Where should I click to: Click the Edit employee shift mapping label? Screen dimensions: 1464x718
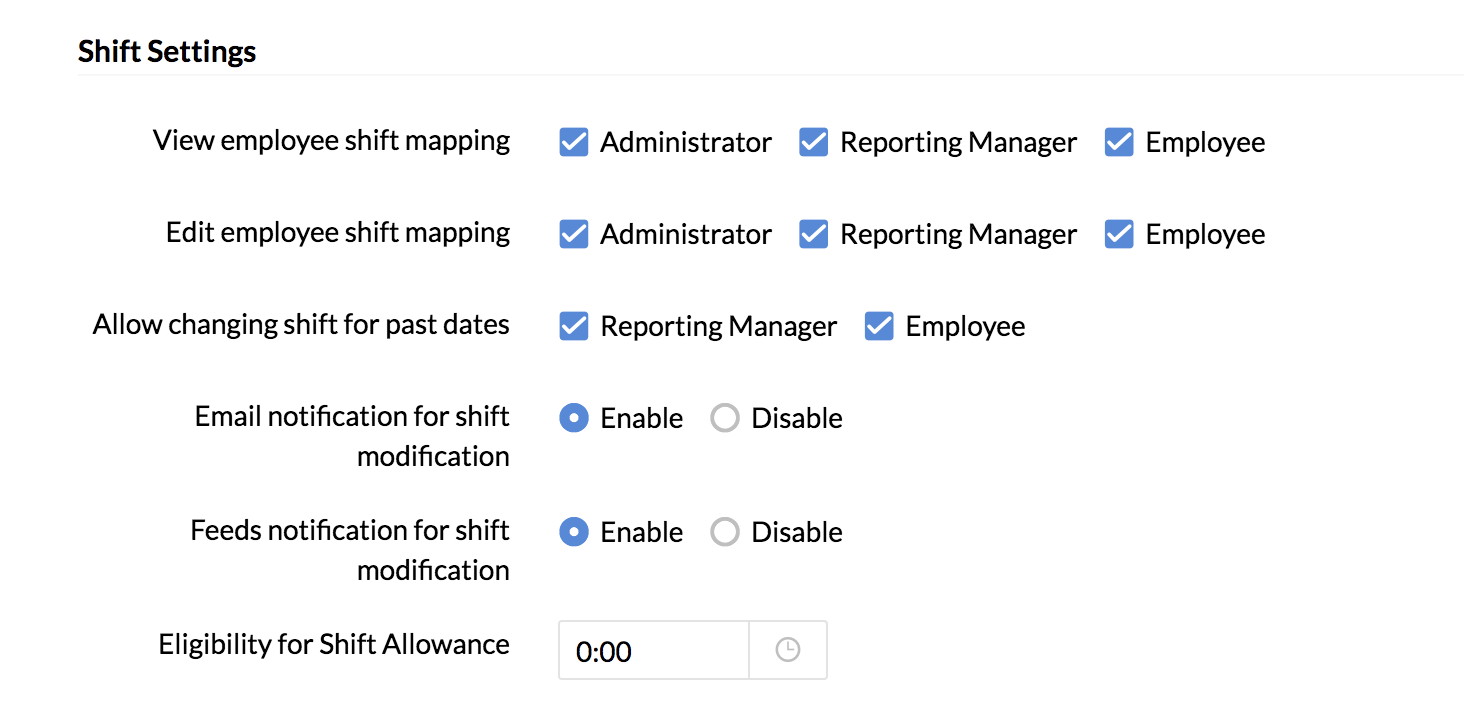point(338,233)
